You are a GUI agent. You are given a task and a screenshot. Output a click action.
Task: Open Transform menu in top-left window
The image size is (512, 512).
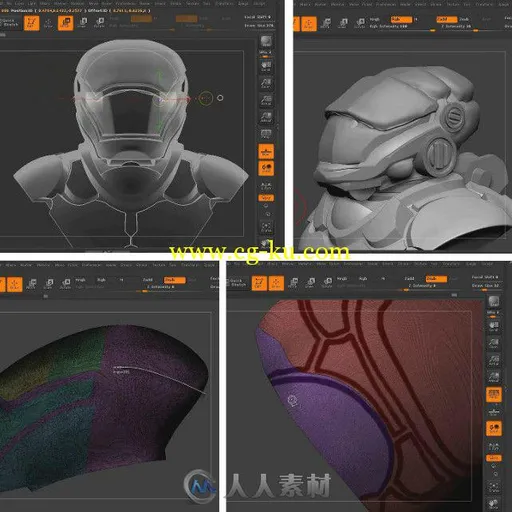tap(224, 3)
